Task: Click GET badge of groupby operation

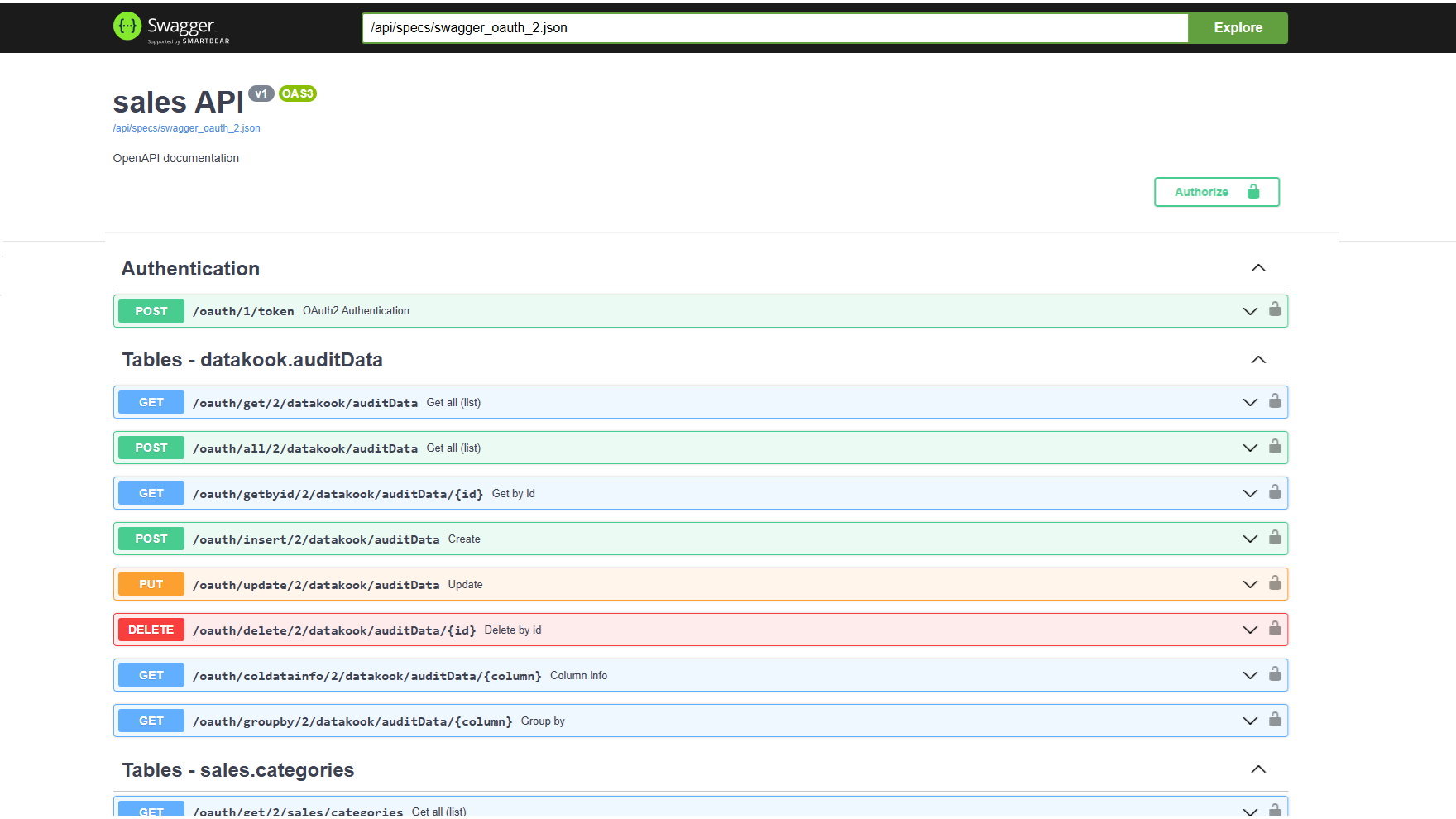Action: click(151, 721)
